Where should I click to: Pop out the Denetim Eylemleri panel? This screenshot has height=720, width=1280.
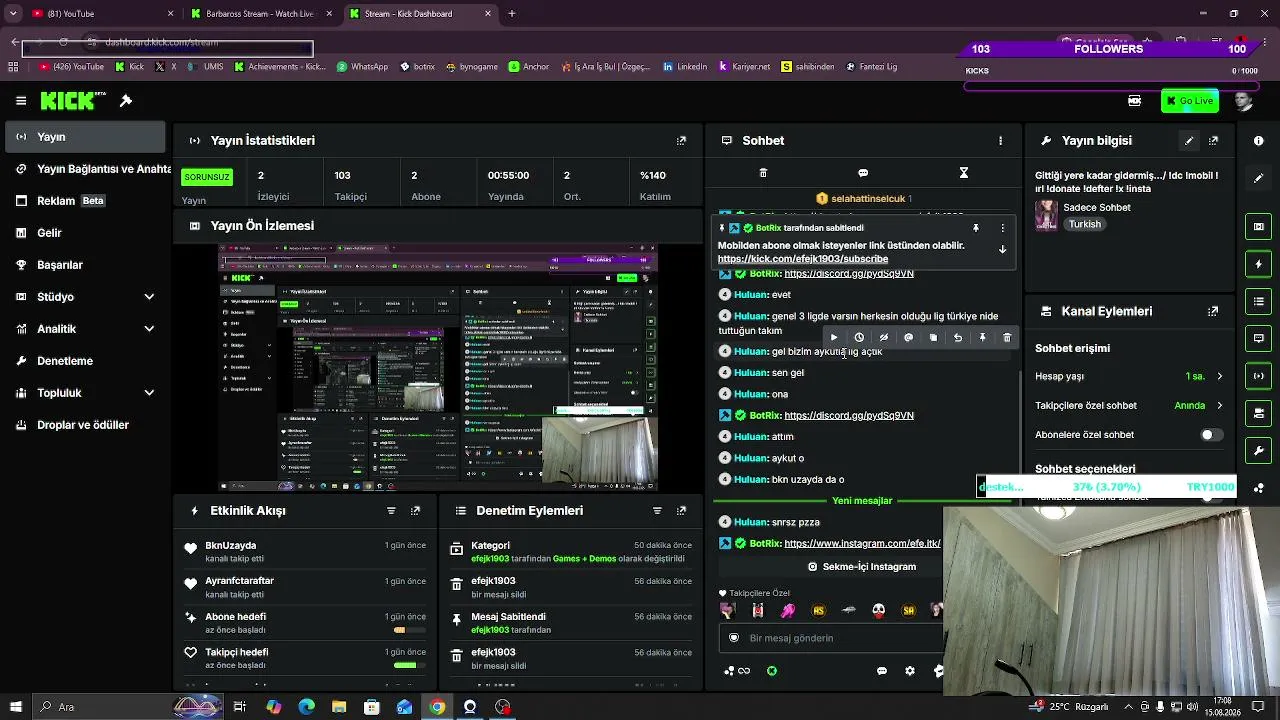(681, 511)
